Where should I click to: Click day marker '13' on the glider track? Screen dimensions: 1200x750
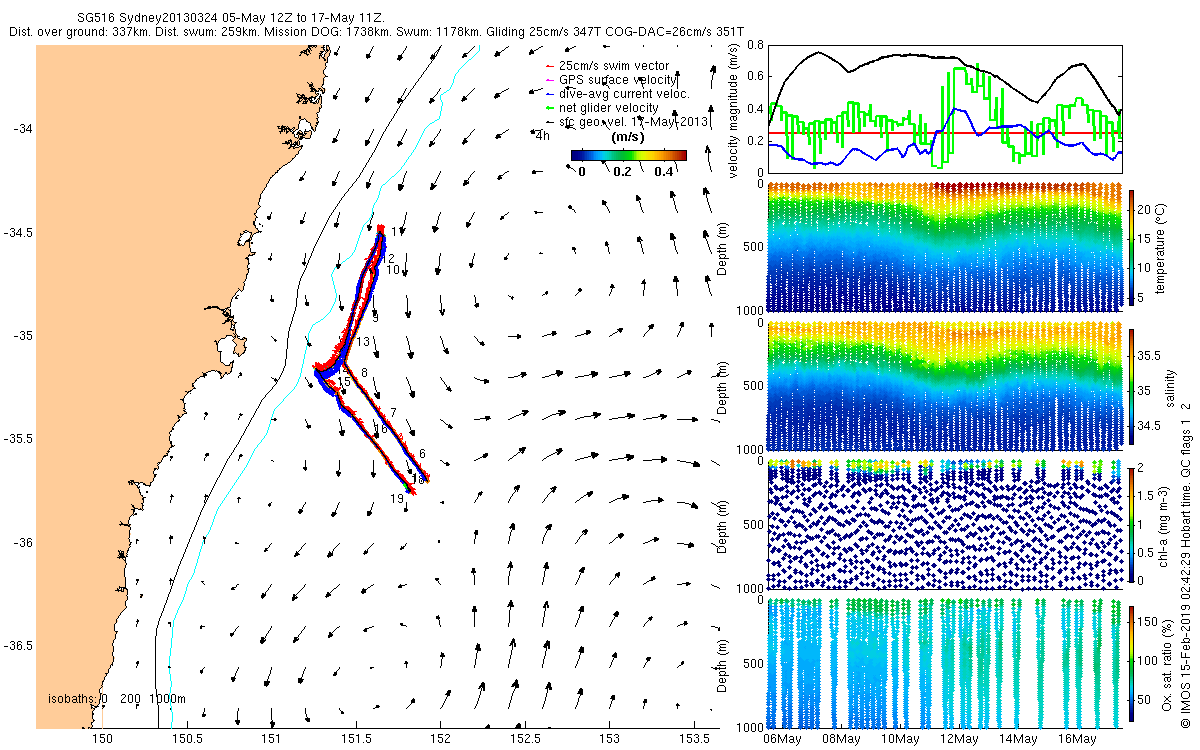pos(363,342)
